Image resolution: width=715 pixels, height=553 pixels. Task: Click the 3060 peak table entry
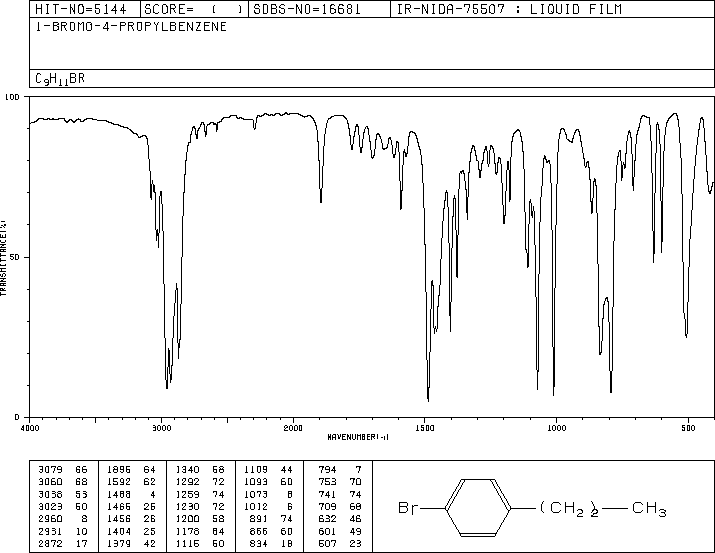coord(50,482)
